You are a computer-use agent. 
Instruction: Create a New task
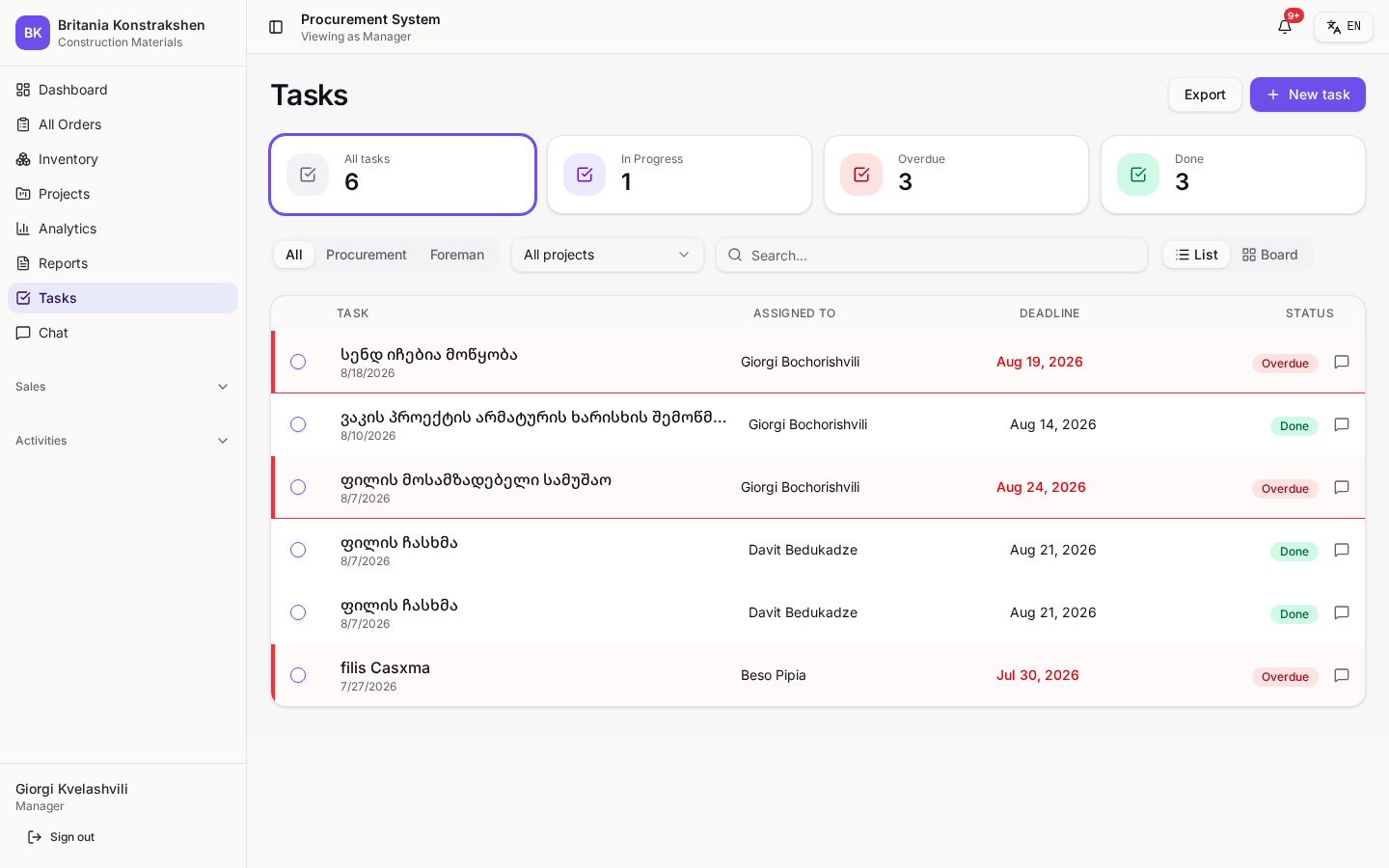[1307, 95]
